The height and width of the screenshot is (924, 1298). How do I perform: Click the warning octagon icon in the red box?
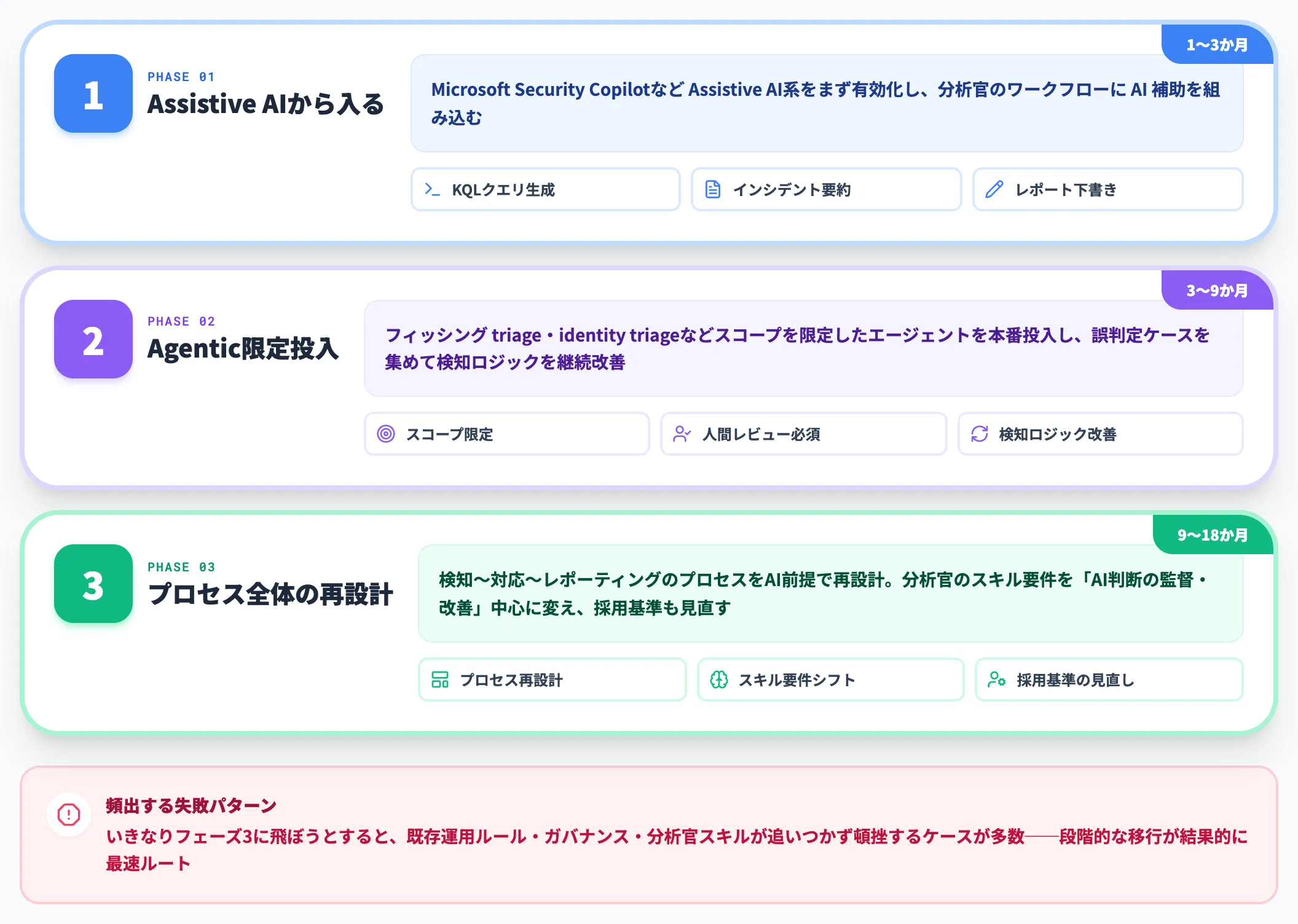tap(69, 815)
